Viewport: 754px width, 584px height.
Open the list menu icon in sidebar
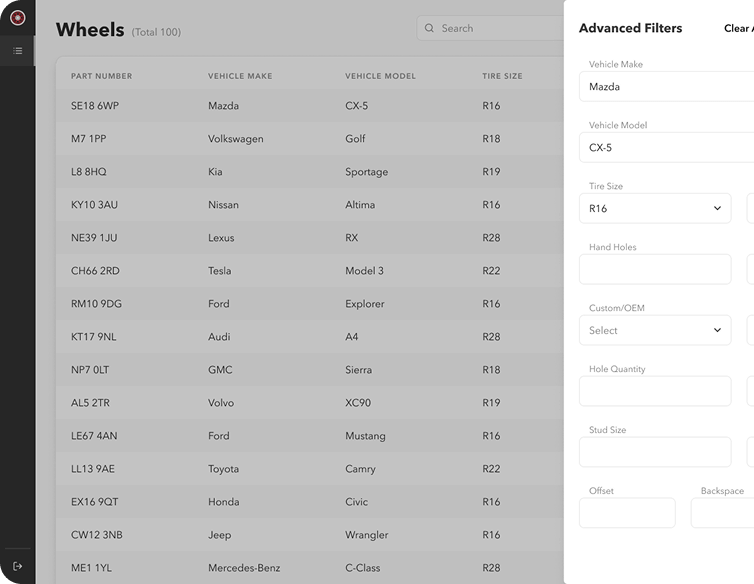[x=18, y=51]
